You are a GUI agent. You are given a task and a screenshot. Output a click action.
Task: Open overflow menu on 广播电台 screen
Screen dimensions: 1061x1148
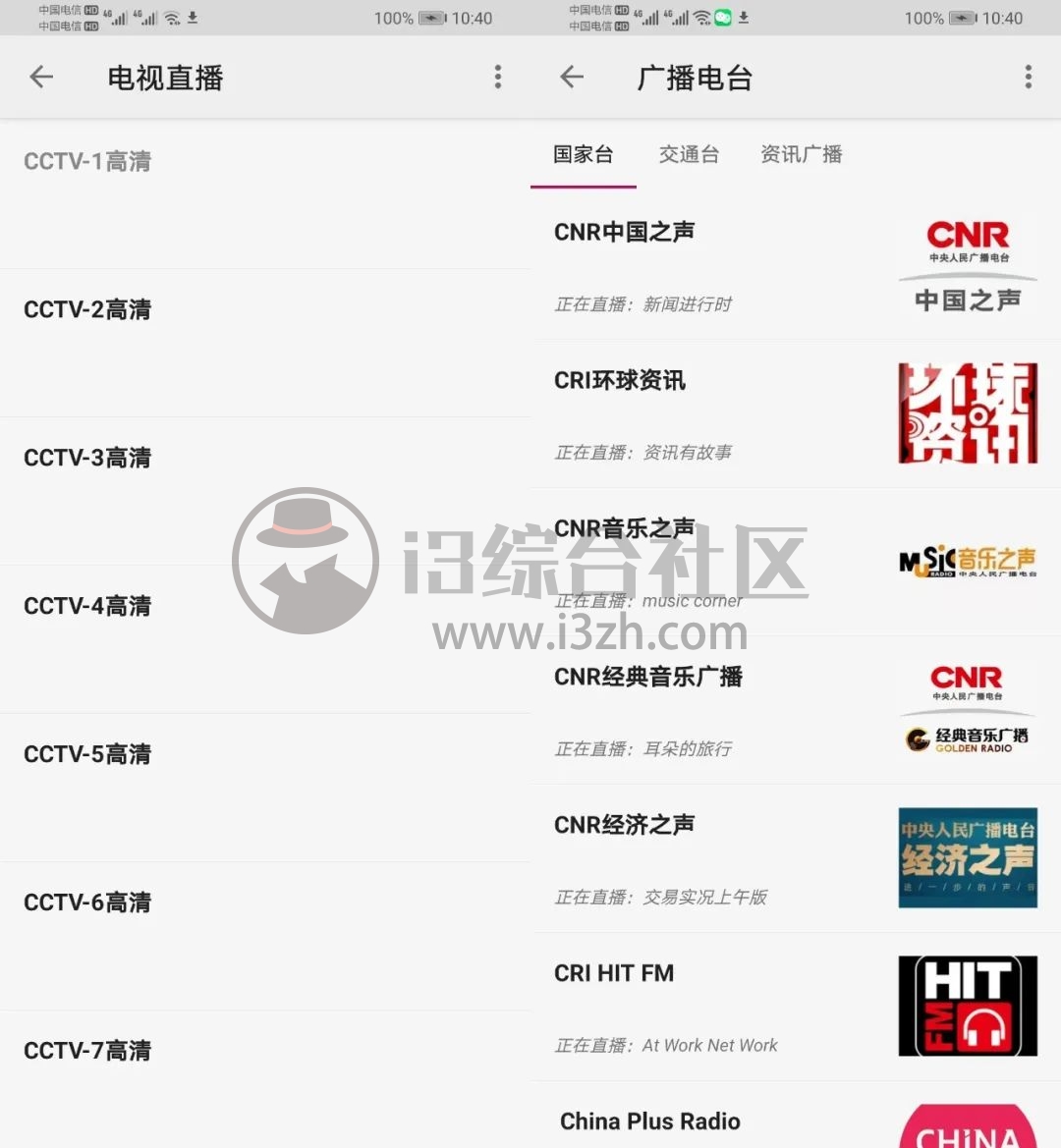tap(1028, 77)
